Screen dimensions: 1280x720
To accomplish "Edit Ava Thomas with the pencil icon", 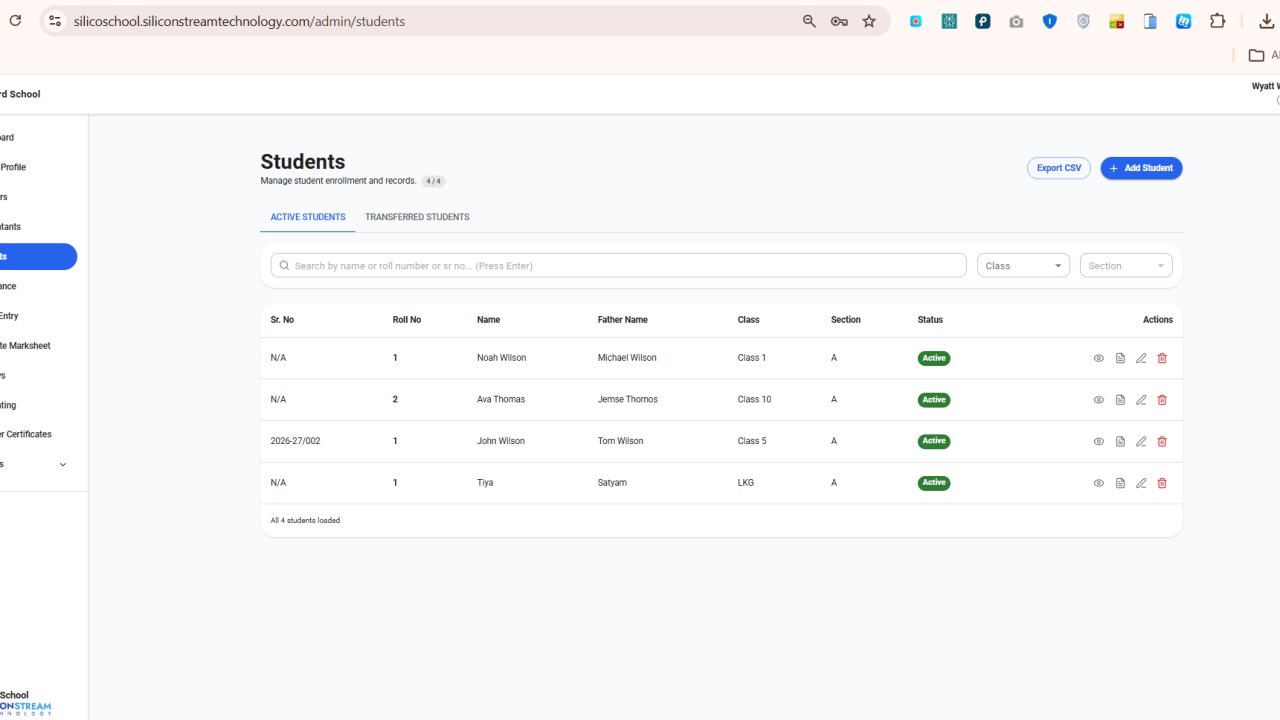I will coord(1141,400).
